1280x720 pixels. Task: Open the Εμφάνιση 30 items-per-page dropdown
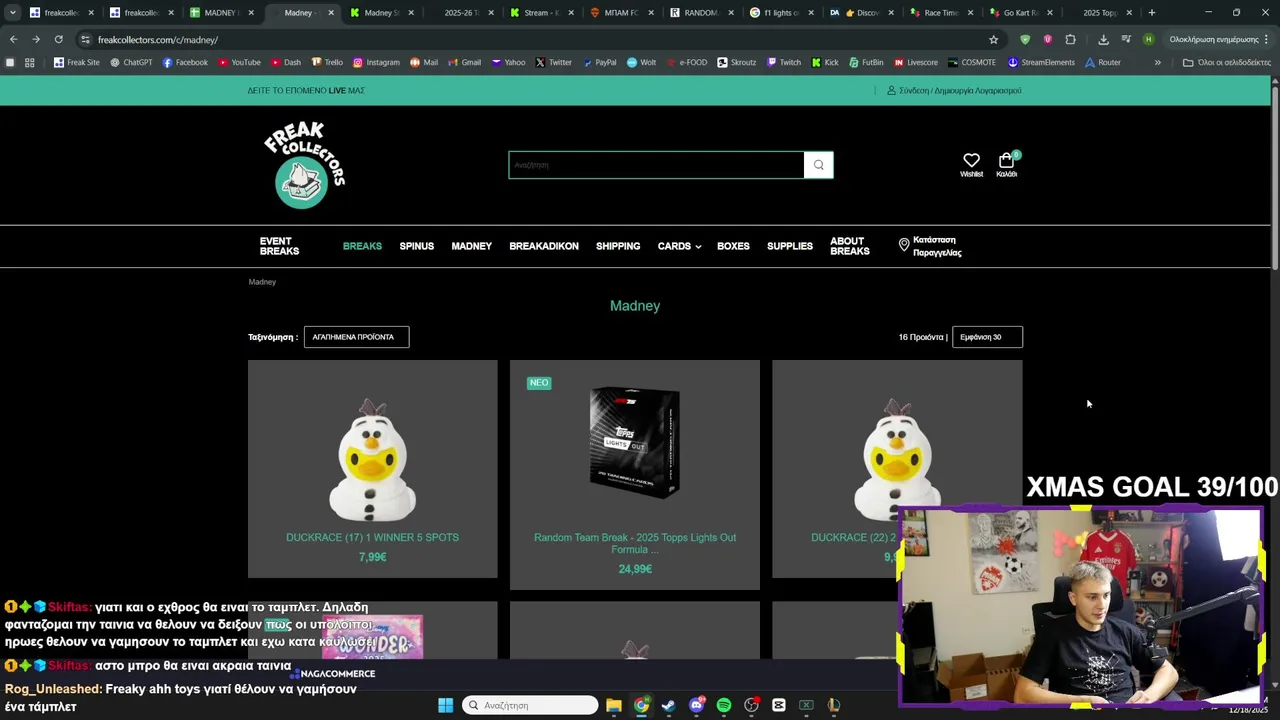click(987, 337)
